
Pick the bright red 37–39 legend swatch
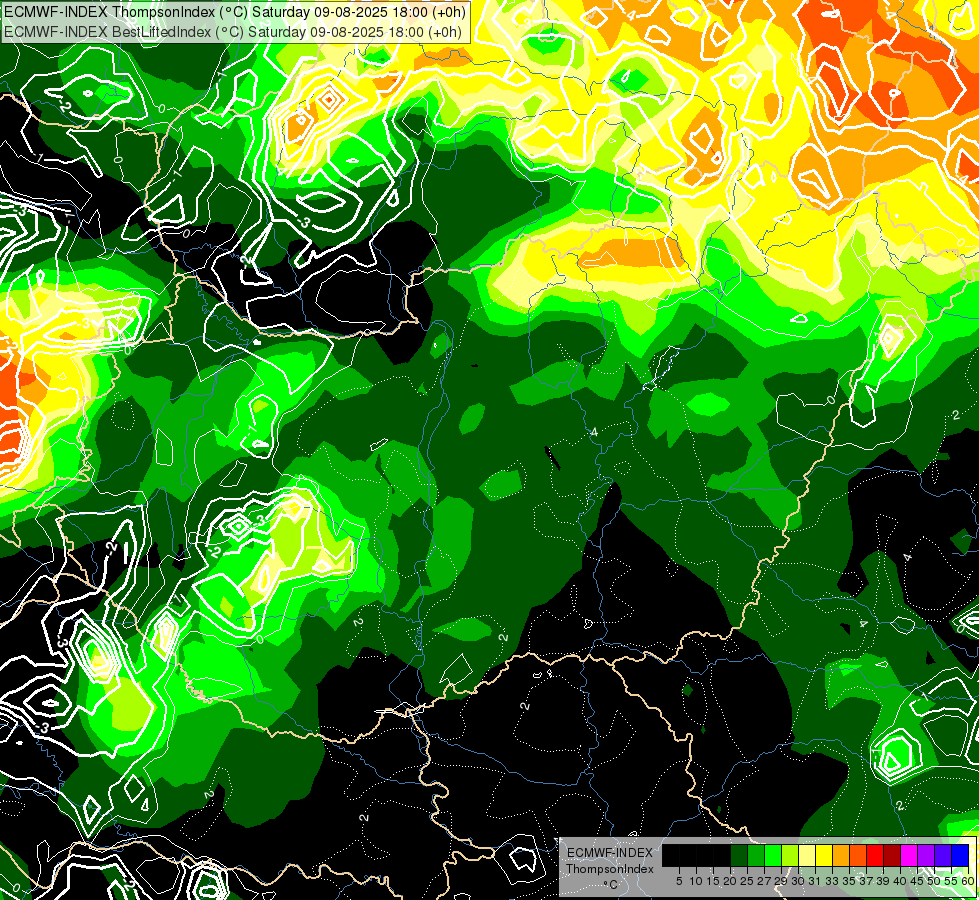(x=875, y=855)
